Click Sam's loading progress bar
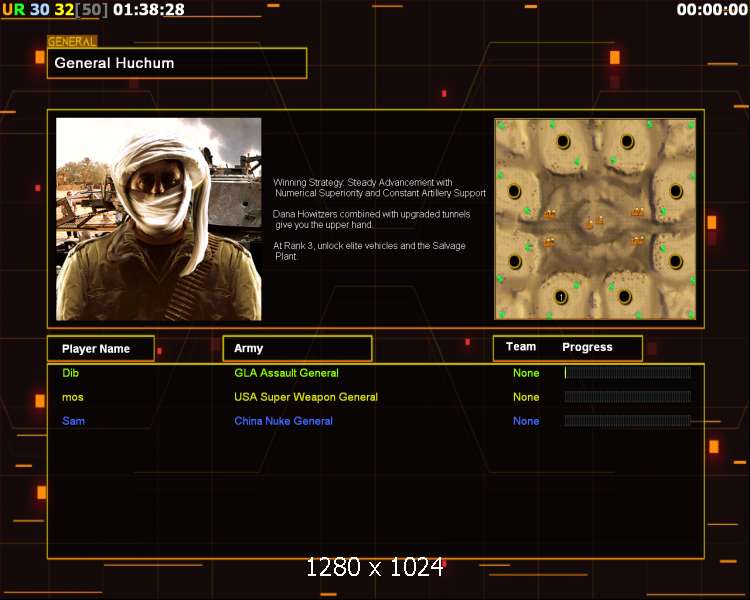The width and height of the screenshot is (750, 600). coord(627,421)
